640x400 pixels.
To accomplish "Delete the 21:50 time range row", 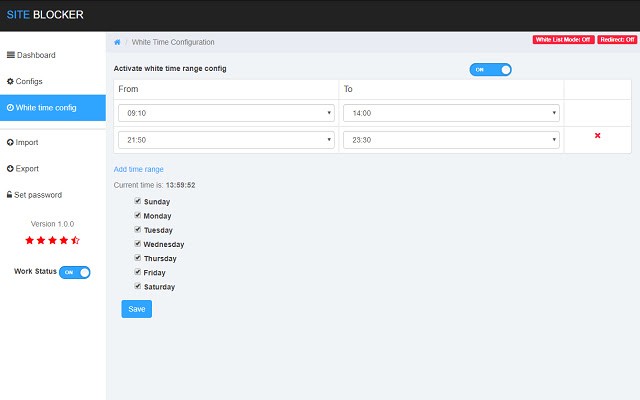I will [x=597, y=136].
